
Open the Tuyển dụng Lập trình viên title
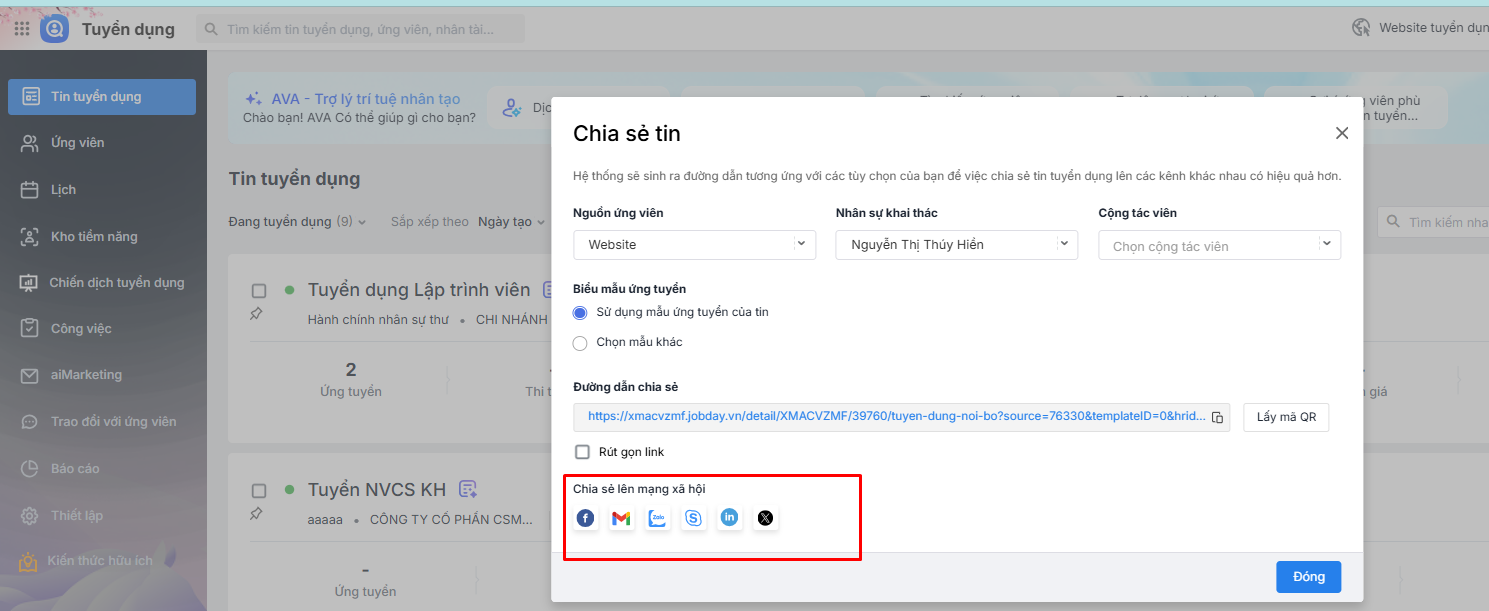click(419, 290)
